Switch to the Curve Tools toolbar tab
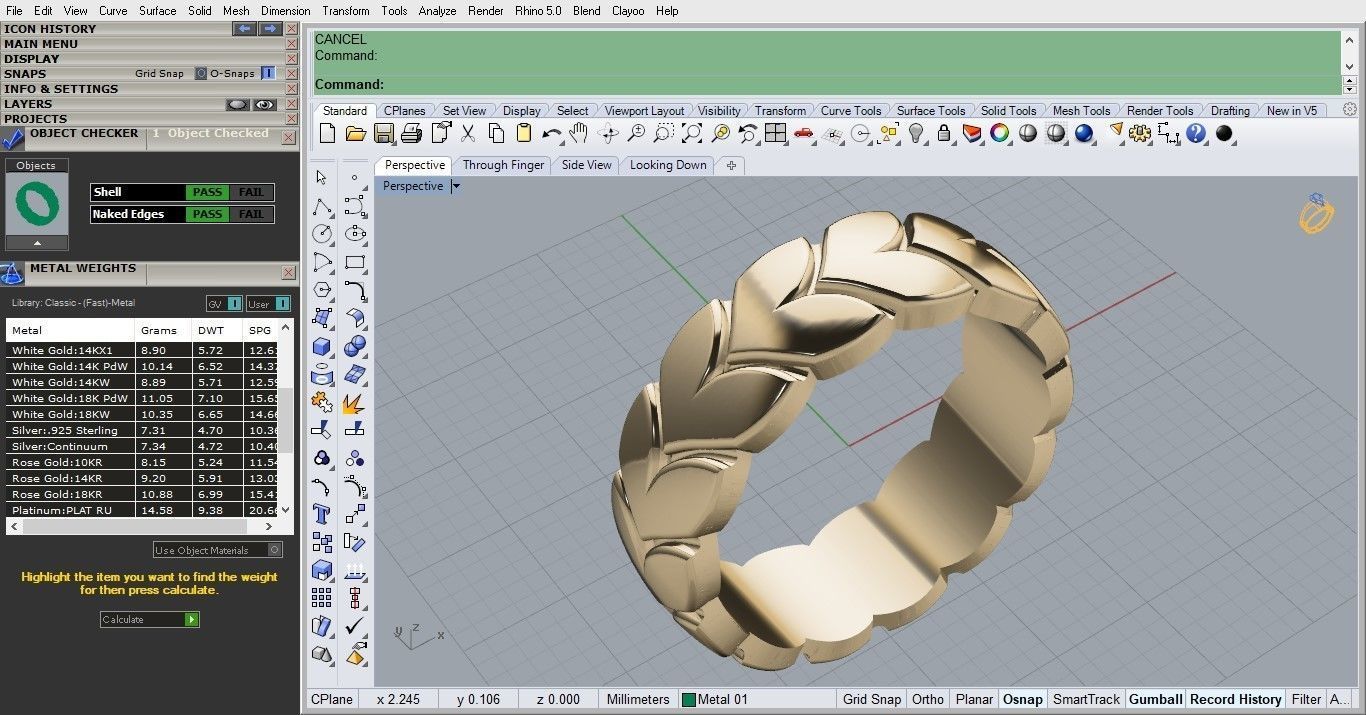This screenshot has height=715, width=1366. coord(851,111)
